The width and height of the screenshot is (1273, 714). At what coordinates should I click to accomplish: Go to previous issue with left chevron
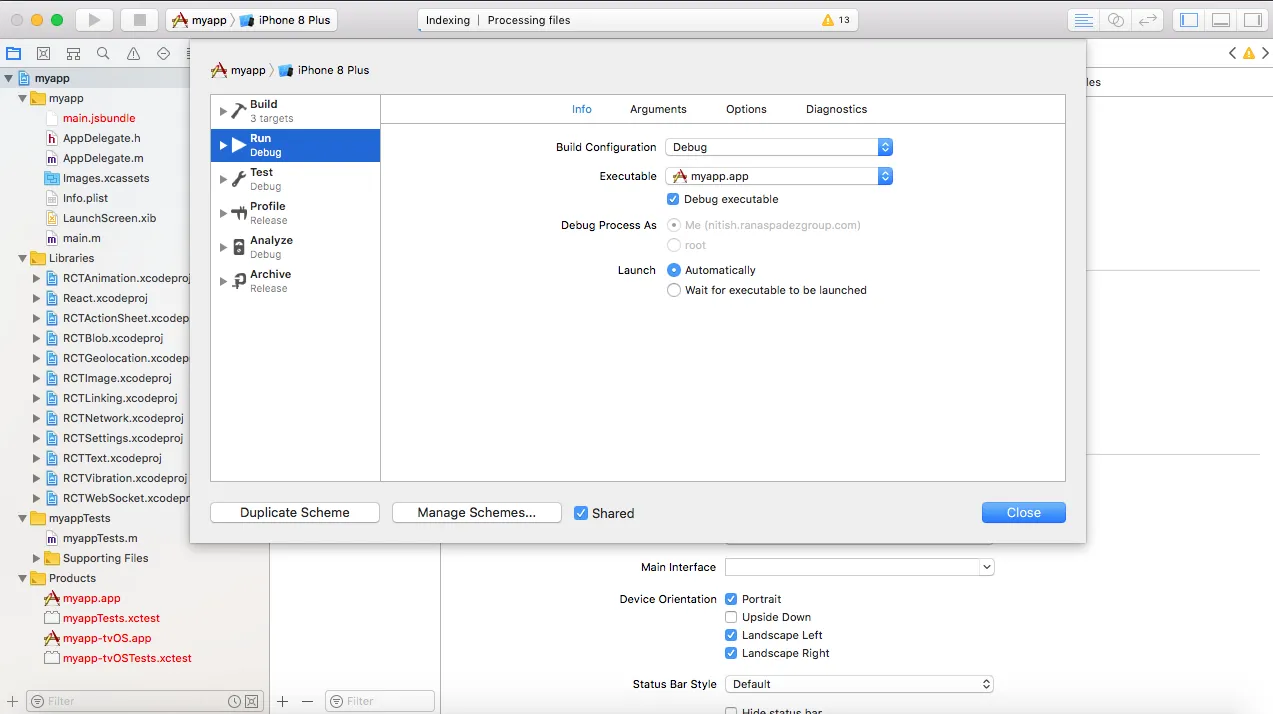[x=1233, y=54]
